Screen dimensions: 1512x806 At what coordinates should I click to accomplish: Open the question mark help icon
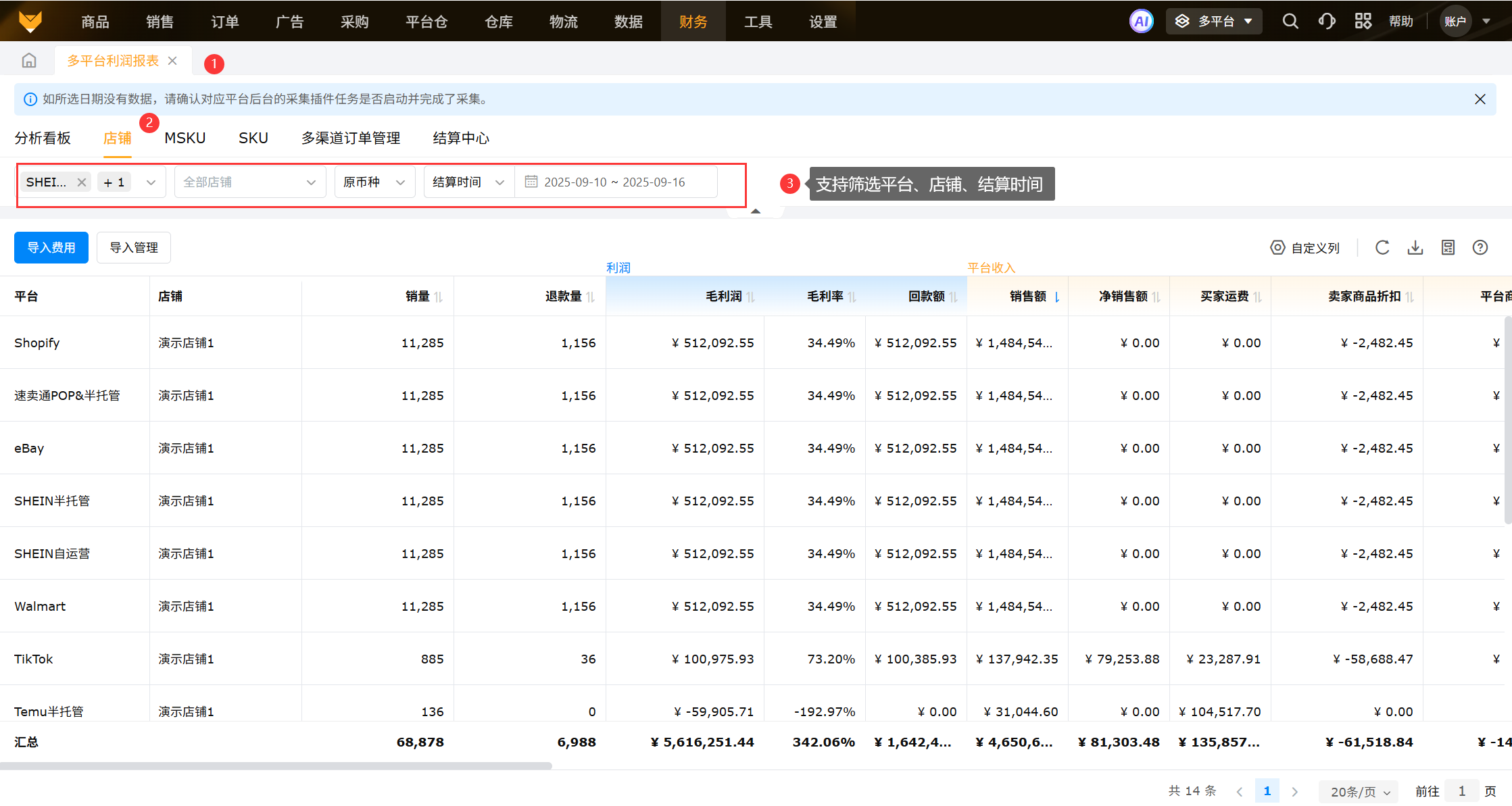click(x=1480, y=248)
